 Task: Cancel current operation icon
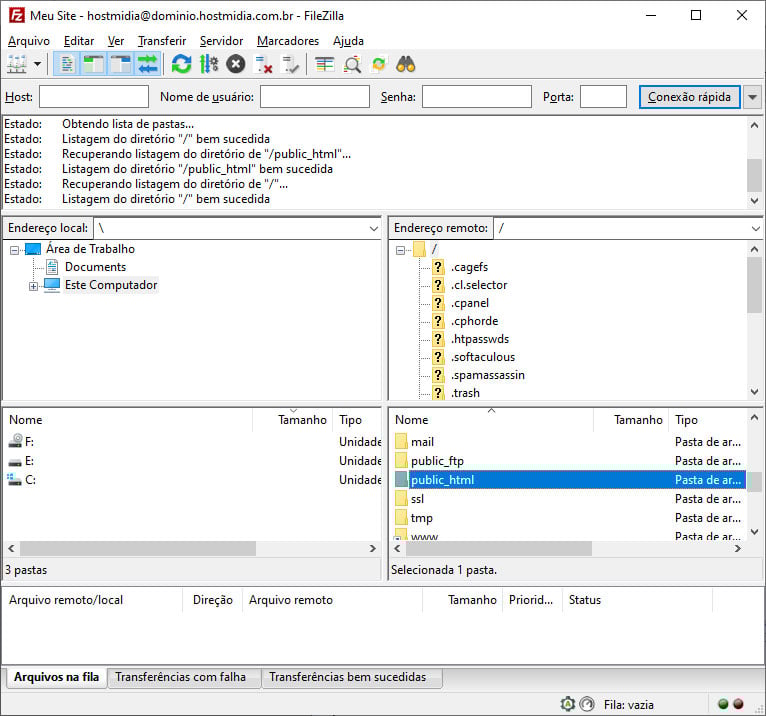[x=236, y=64]
